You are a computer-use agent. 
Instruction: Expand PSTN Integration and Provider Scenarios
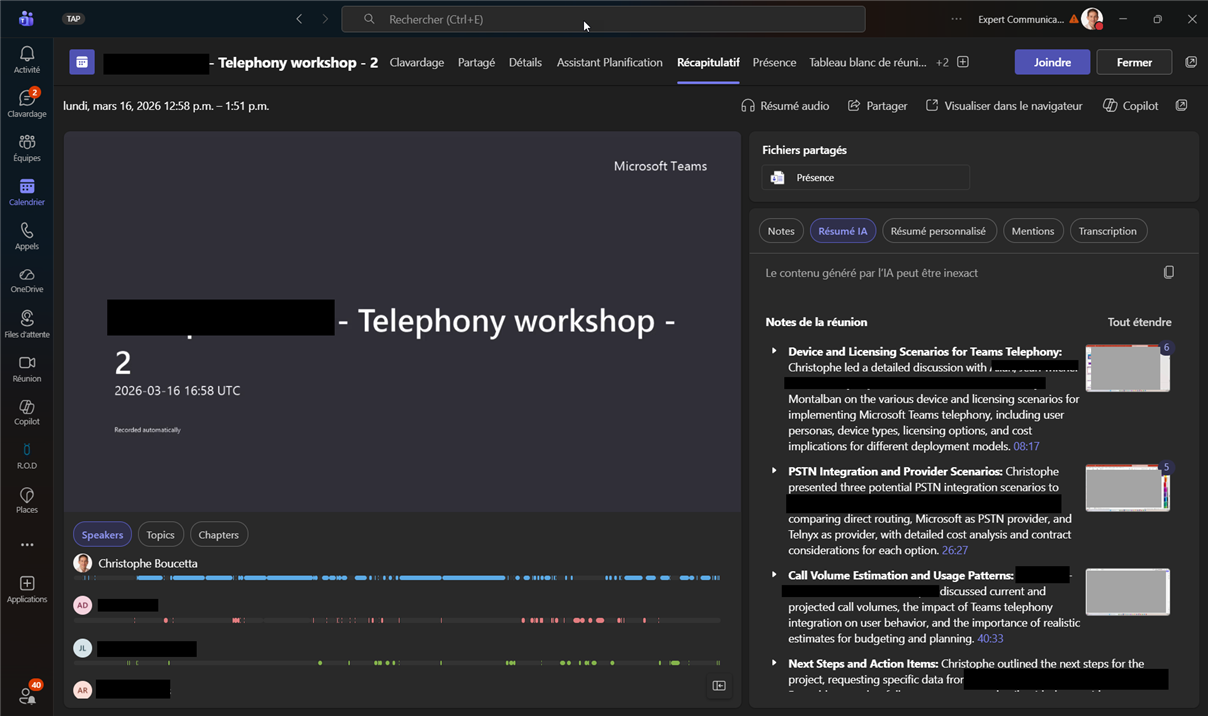click(x=774, y=471)
